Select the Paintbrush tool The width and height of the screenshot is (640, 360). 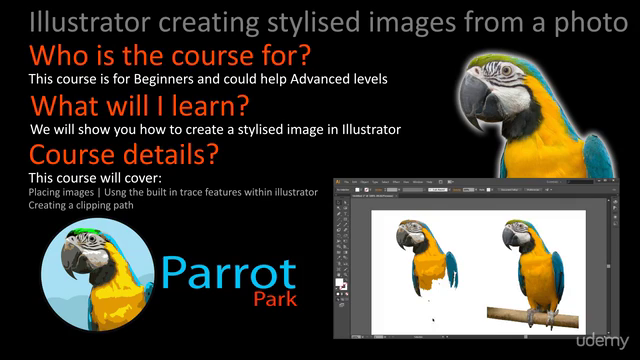(339, 225)
